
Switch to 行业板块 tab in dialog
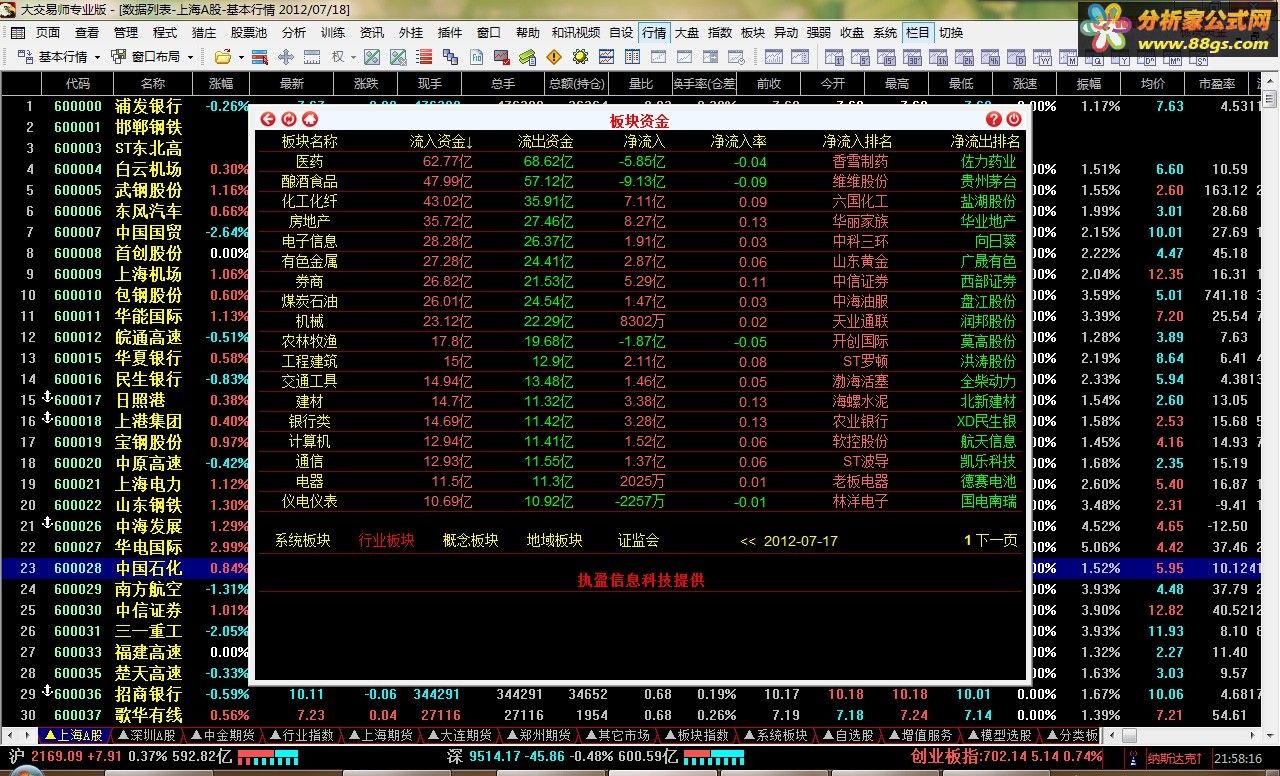386,541
